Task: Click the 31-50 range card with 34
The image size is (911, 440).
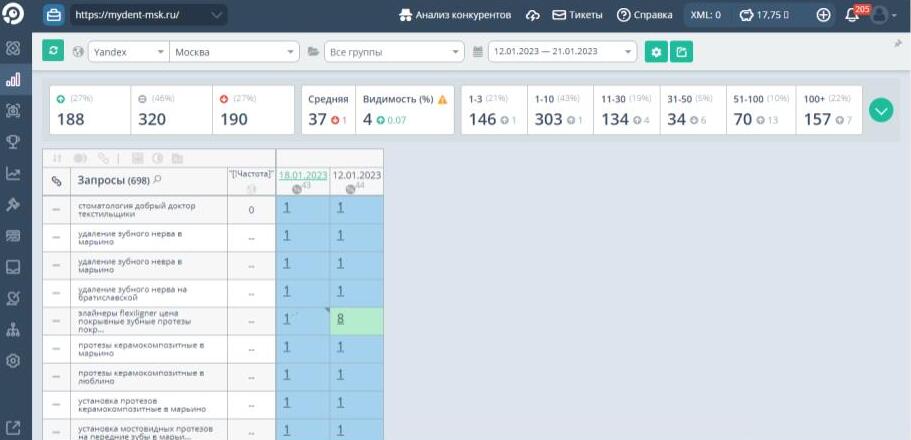Action: tap(693, 110)
